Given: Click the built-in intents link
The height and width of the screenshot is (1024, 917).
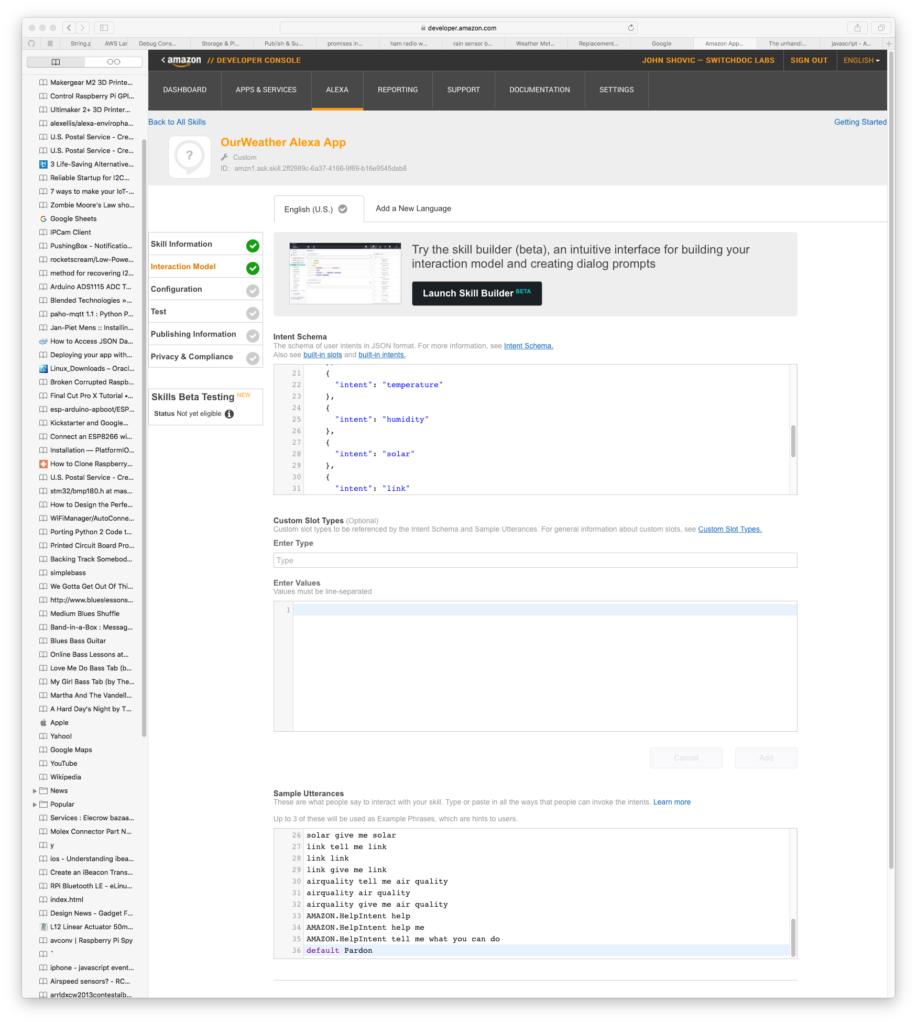Looking at the screenshot, I should tap(381, 355).
